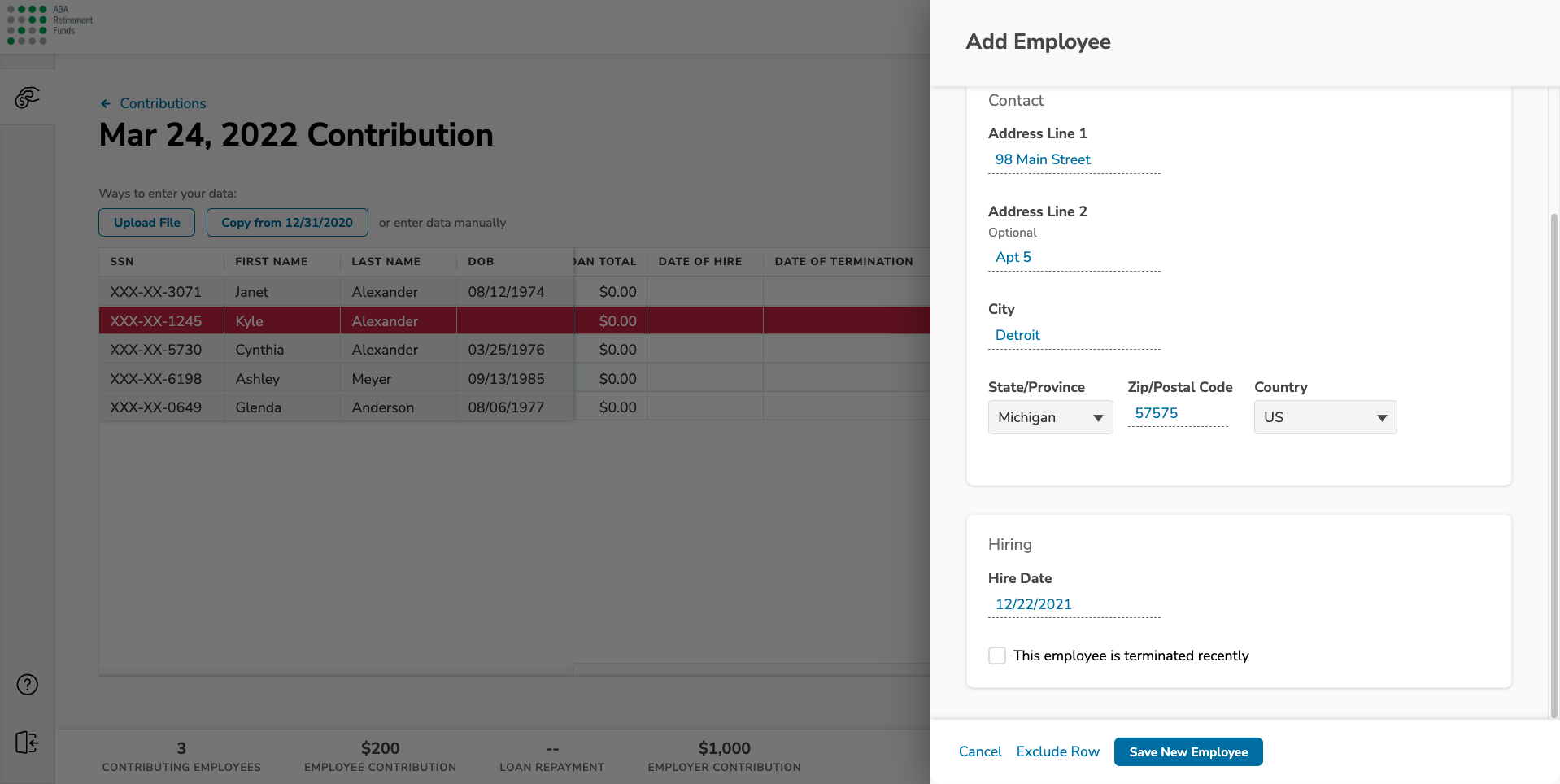Click the $1,000 Employer Contribution summary

pos(724,756)
